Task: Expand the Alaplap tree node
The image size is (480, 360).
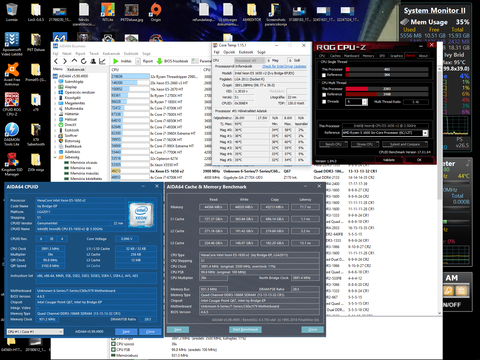Action: 56,87
